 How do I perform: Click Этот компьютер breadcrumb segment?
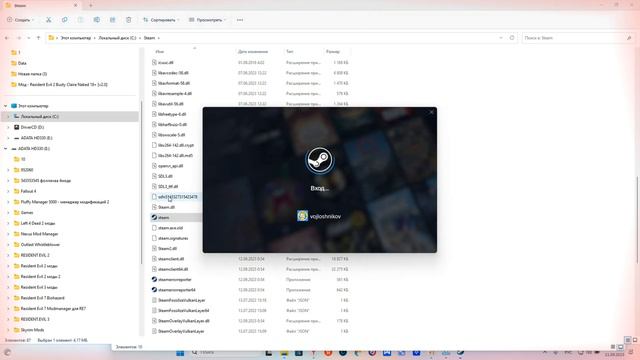pos(76,38)
